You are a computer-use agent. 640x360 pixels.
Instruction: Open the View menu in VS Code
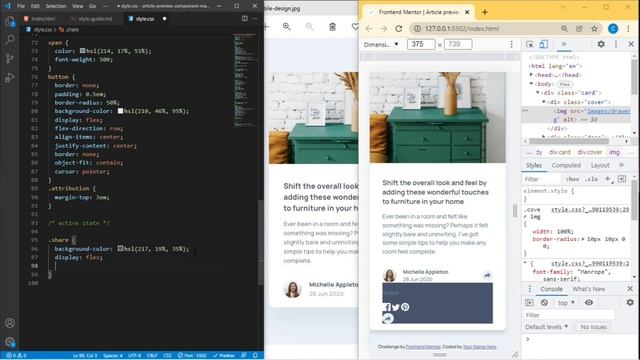click(x=78, y=6)
